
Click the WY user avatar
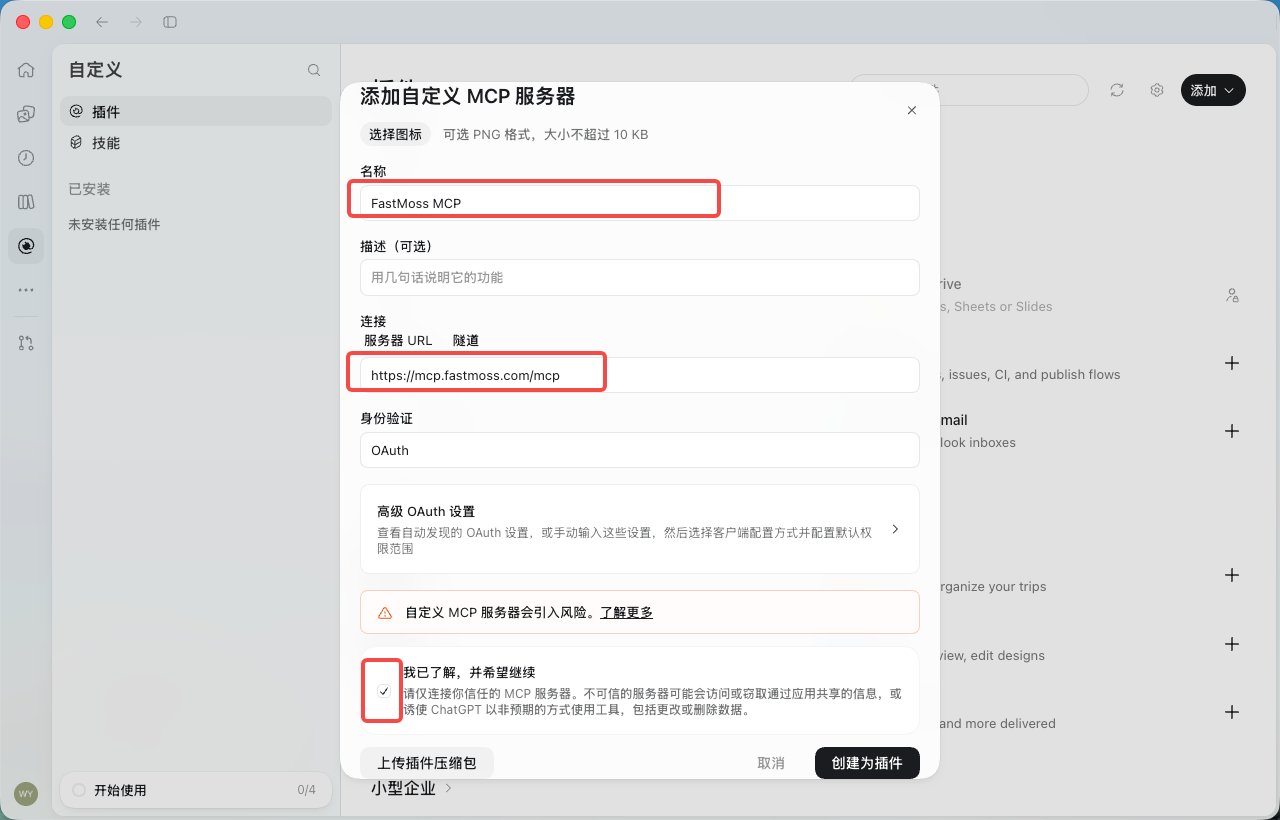click(x=26, y=793)
